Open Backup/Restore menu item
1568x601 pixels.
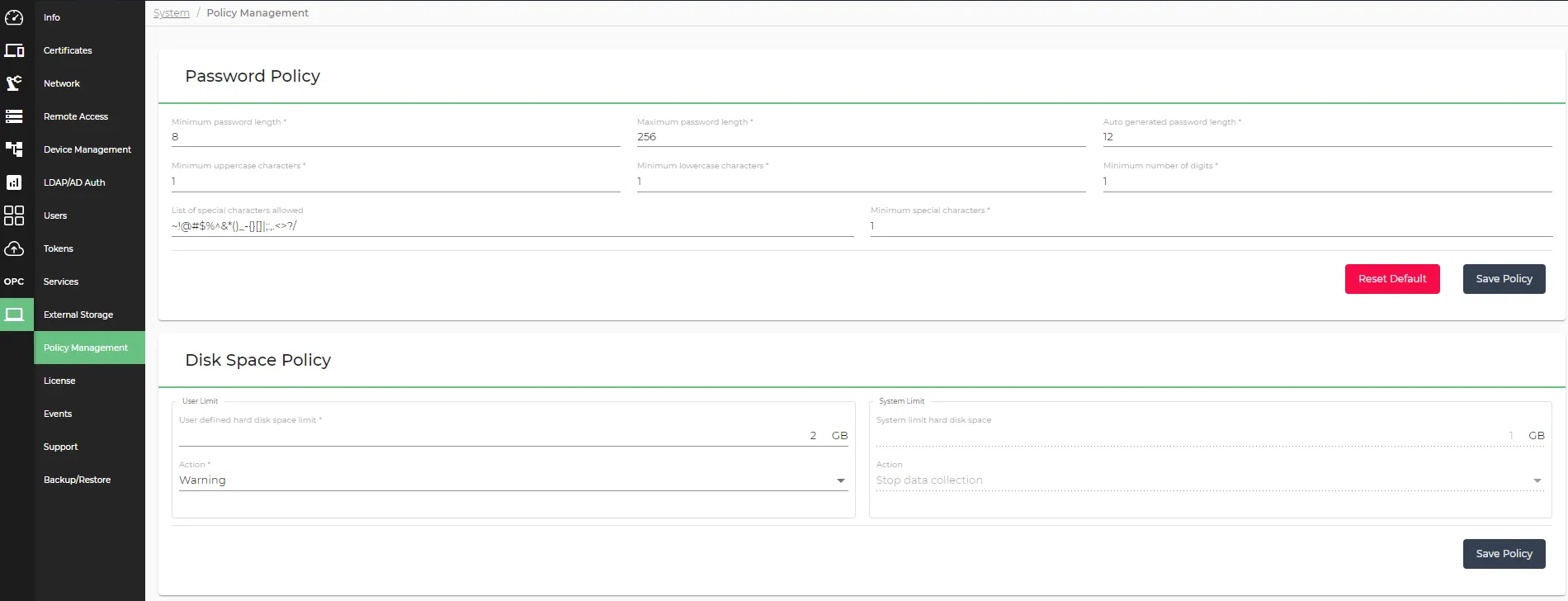point(90,480)
